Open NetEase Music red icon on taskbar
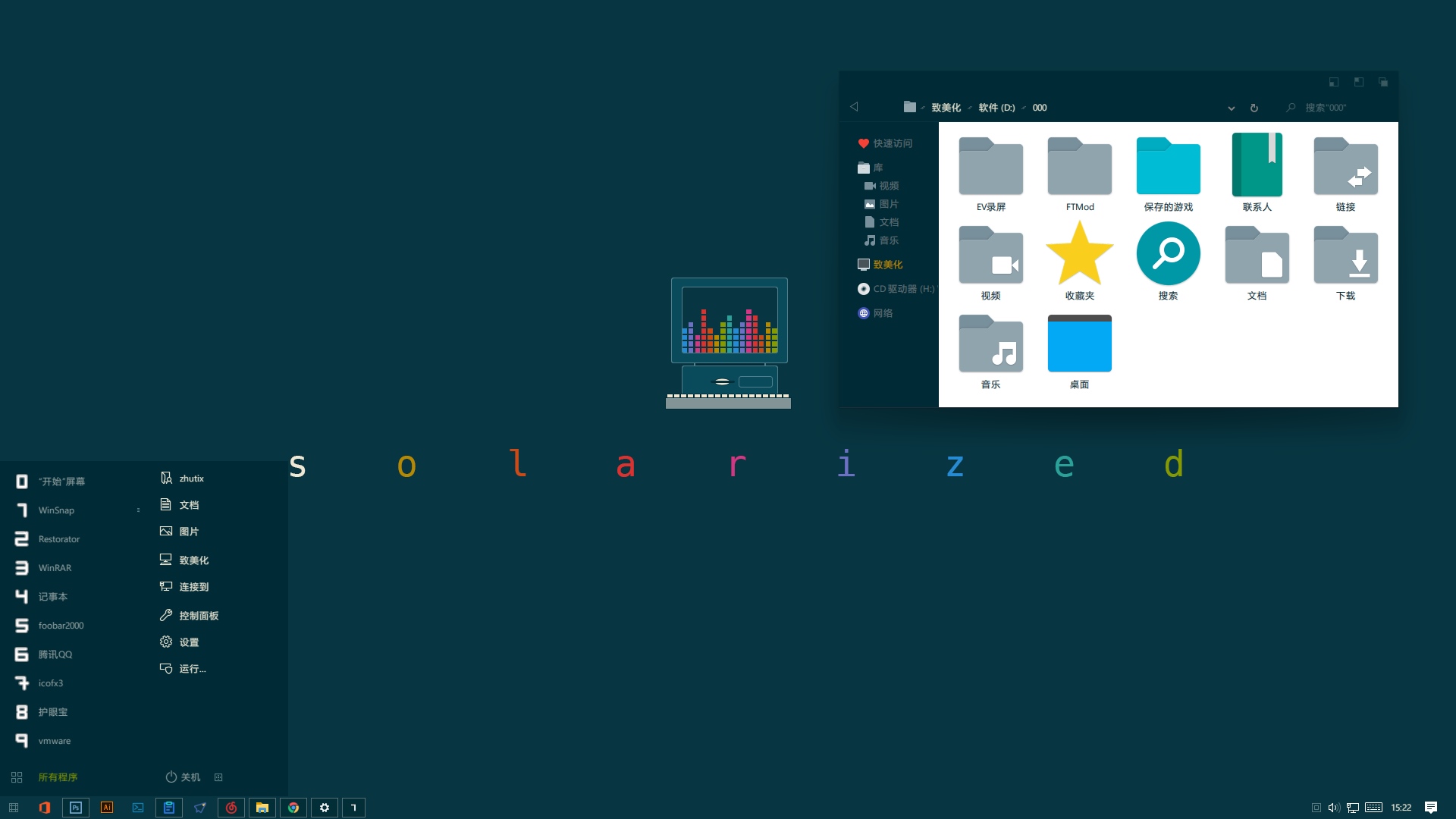 [x=231, y=808]
